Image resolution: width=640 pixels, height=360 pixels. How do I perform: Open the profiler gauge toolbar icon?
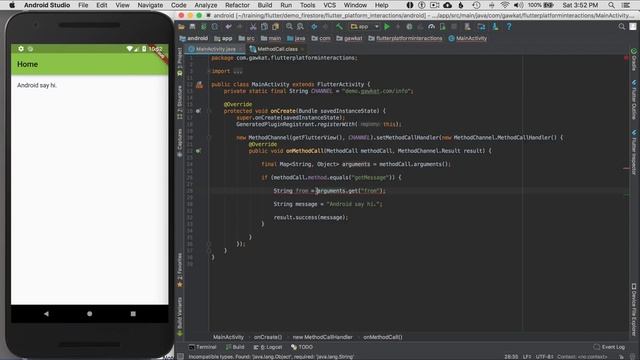point(431,27)
